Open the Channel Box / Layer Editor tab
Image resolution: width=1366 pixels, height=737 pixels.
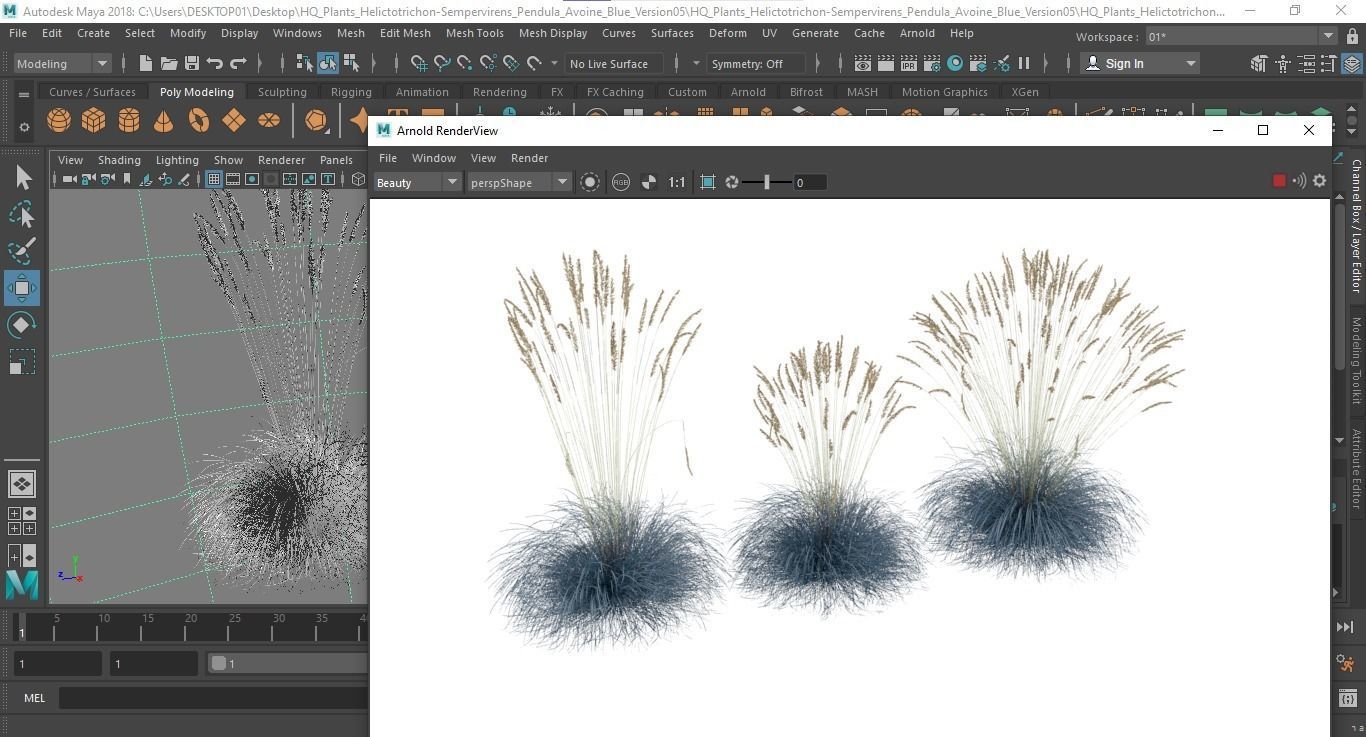click(x=1357, y=225)
